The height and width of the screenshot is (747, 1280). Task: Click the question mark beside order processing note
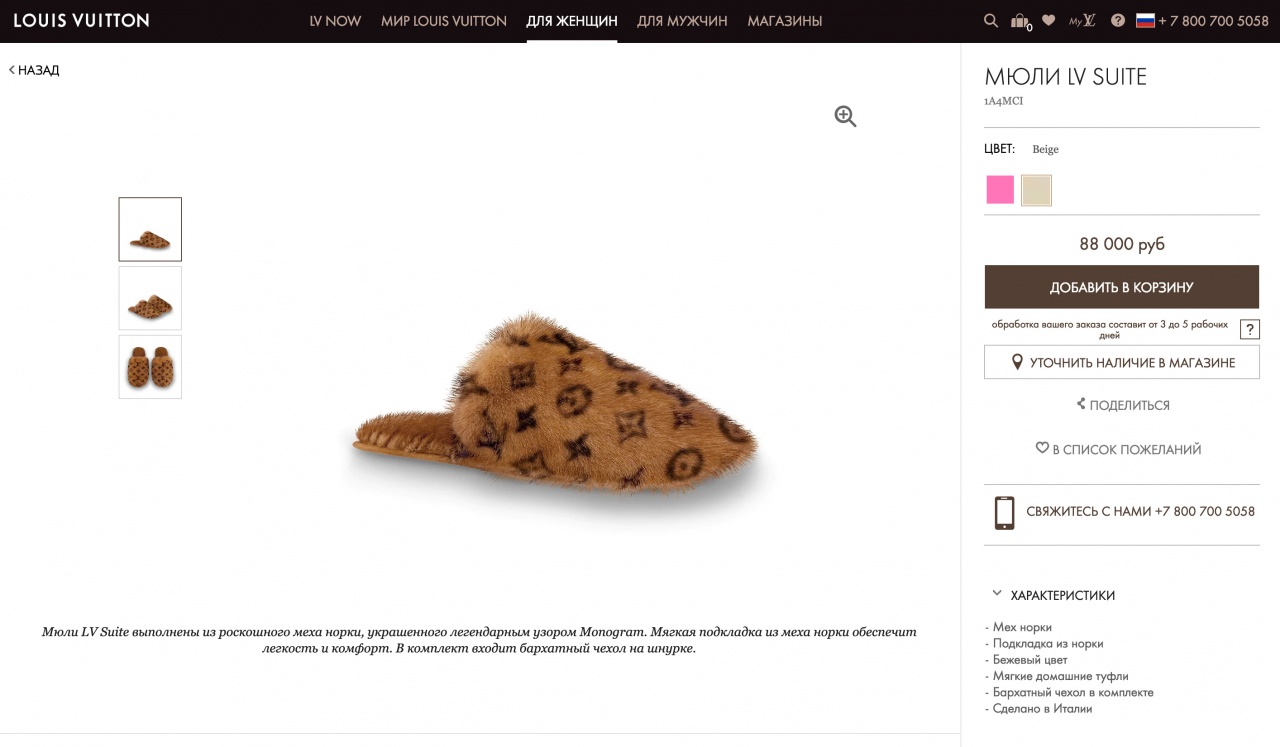pos(1249,330)
